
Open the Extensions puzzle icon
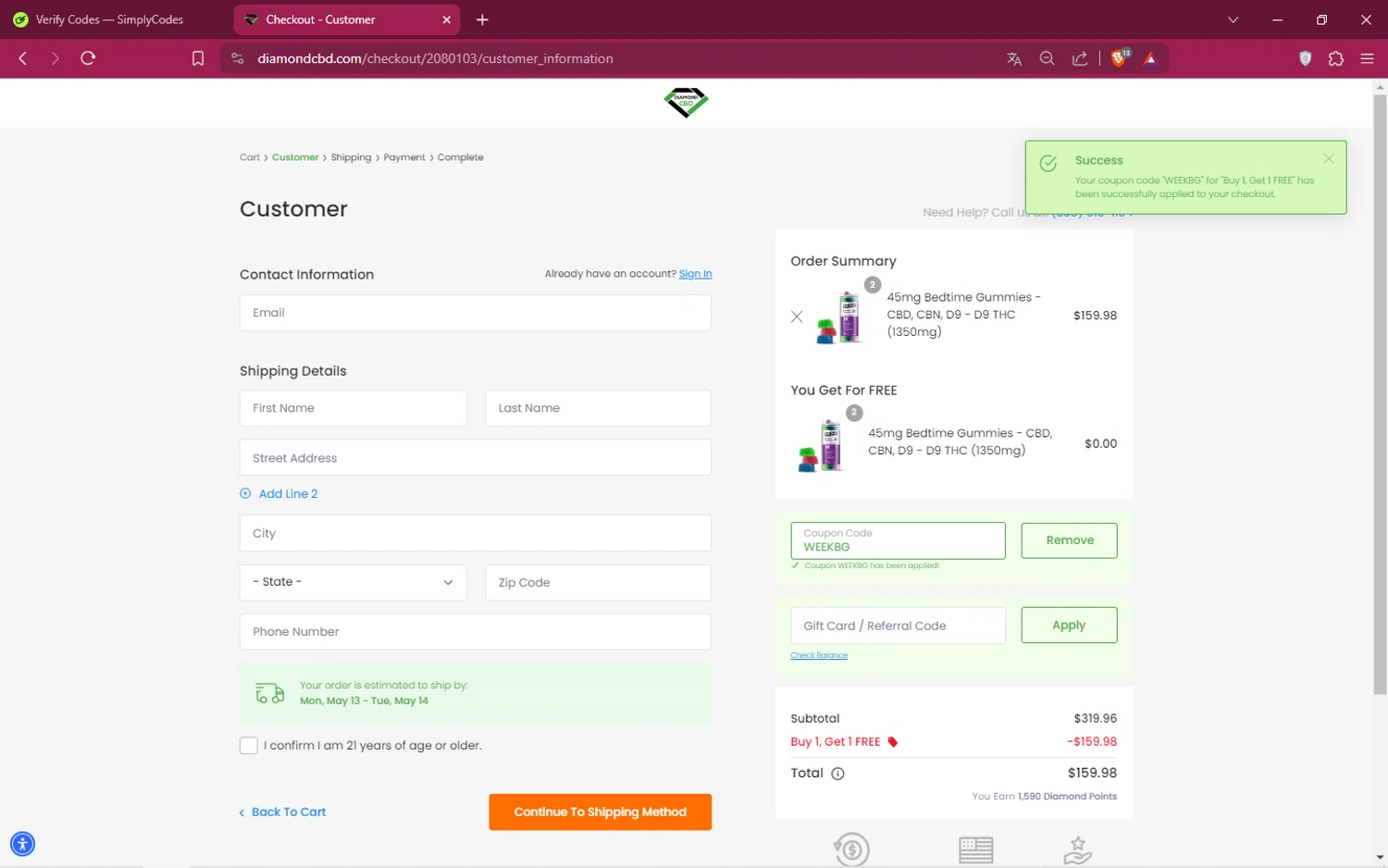coord(1336,58)
